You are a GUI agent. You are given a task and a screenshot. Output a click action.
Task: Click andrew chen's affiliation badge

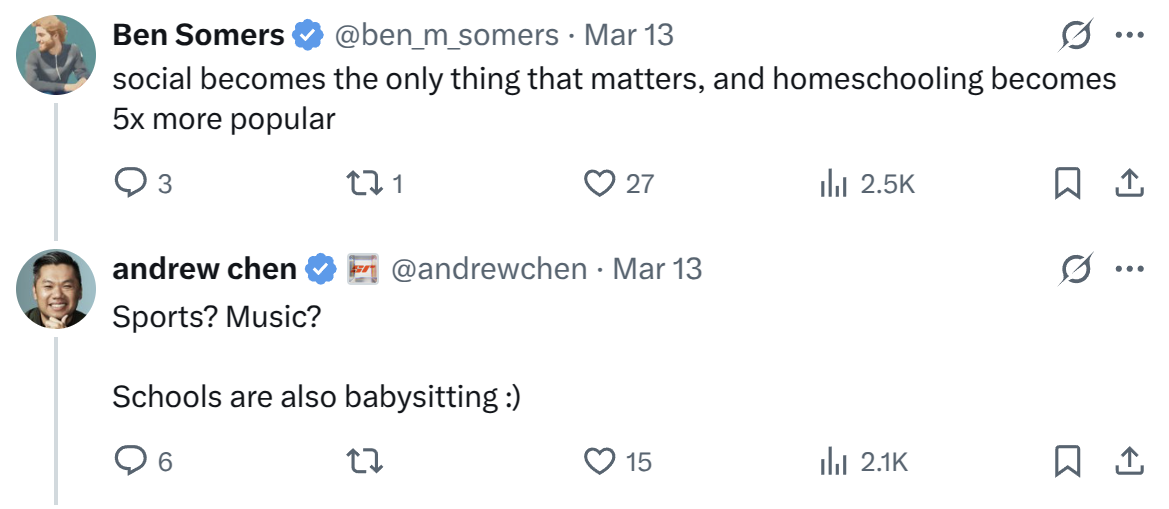click(362, 269)
